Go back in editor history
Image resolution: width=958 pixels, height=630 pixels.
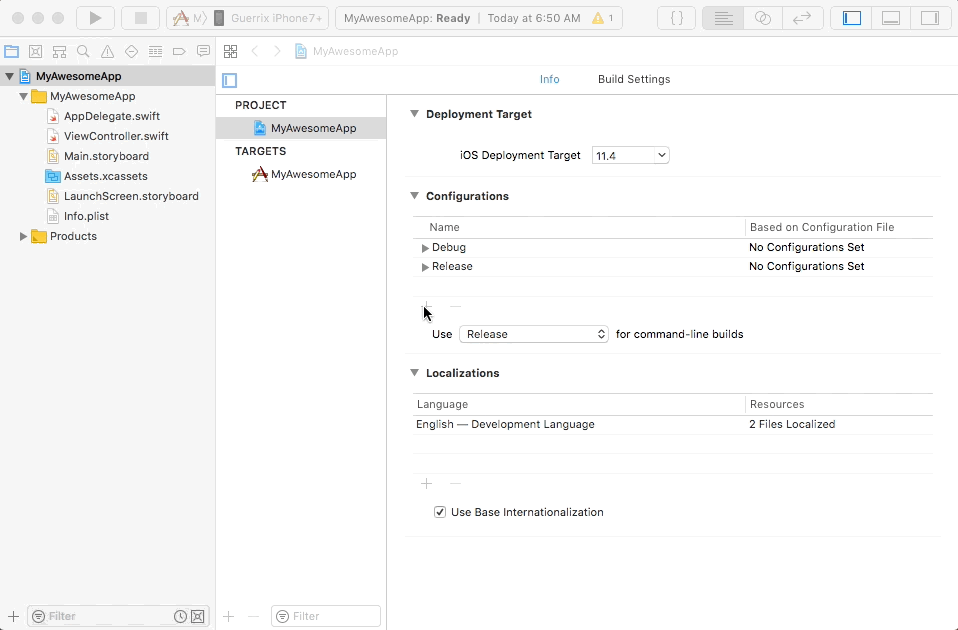255,51
